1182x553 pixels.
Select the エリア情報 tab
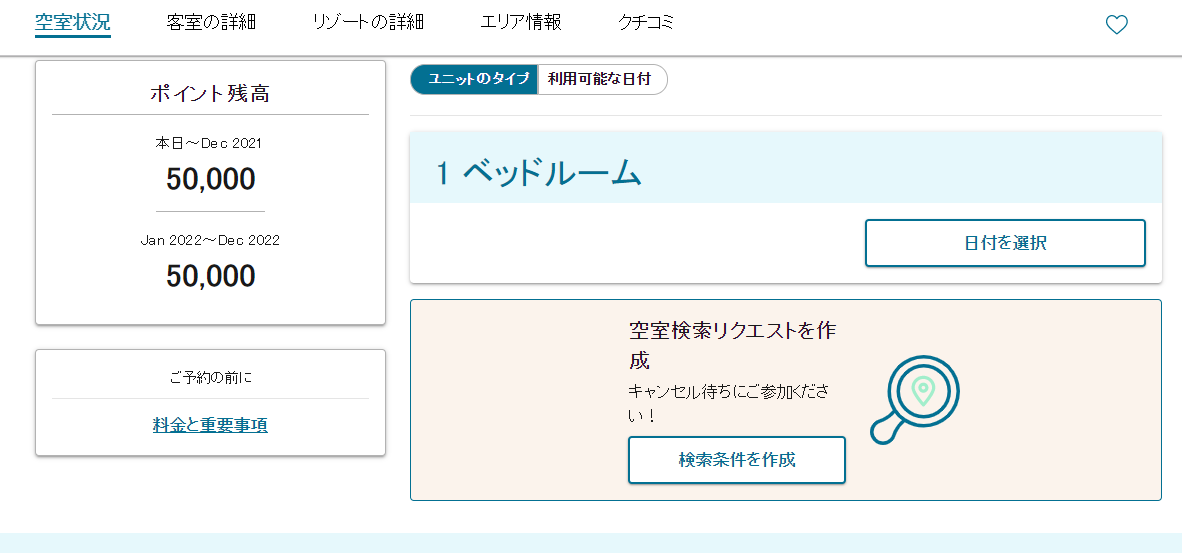click(521, 23)
